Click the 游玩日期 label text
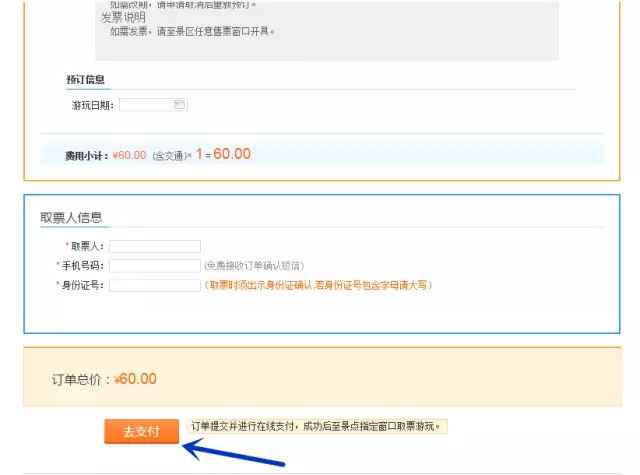This screenshot has width=640, height=475. (x=92, y=105)
